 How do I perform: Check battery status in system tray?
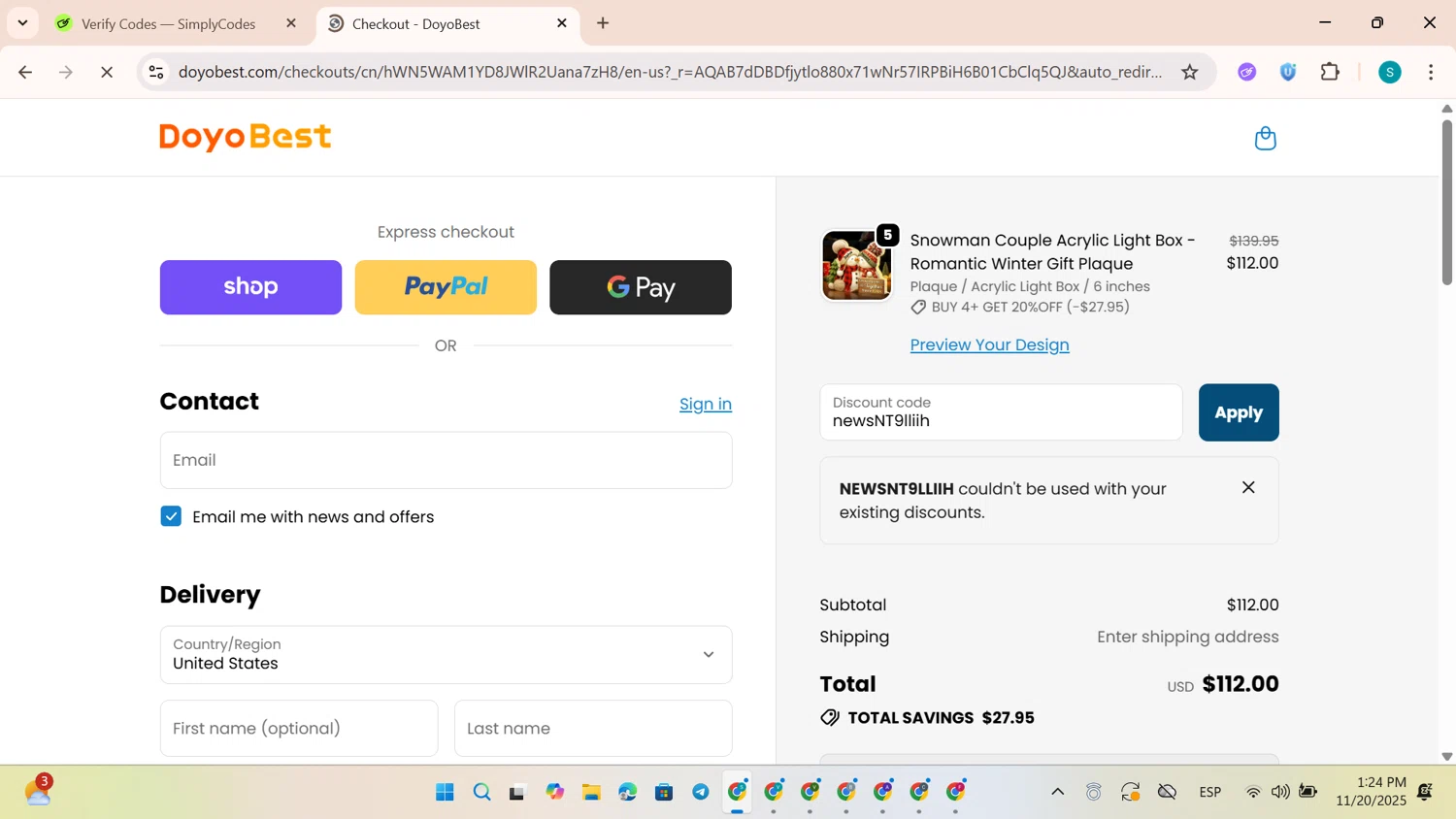[x=1308, y=792]
